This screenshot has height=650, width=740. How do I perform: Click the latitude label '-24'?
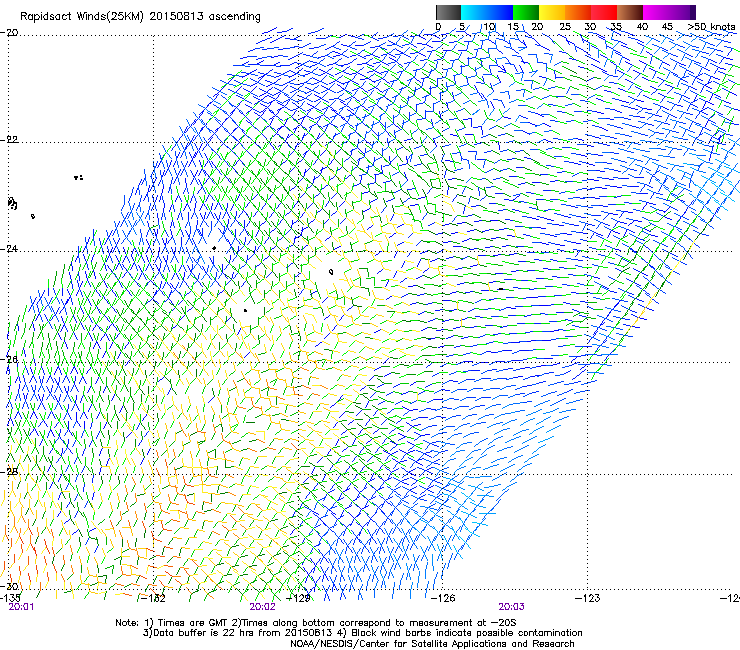pyautogui.click(x=9, y=249)
